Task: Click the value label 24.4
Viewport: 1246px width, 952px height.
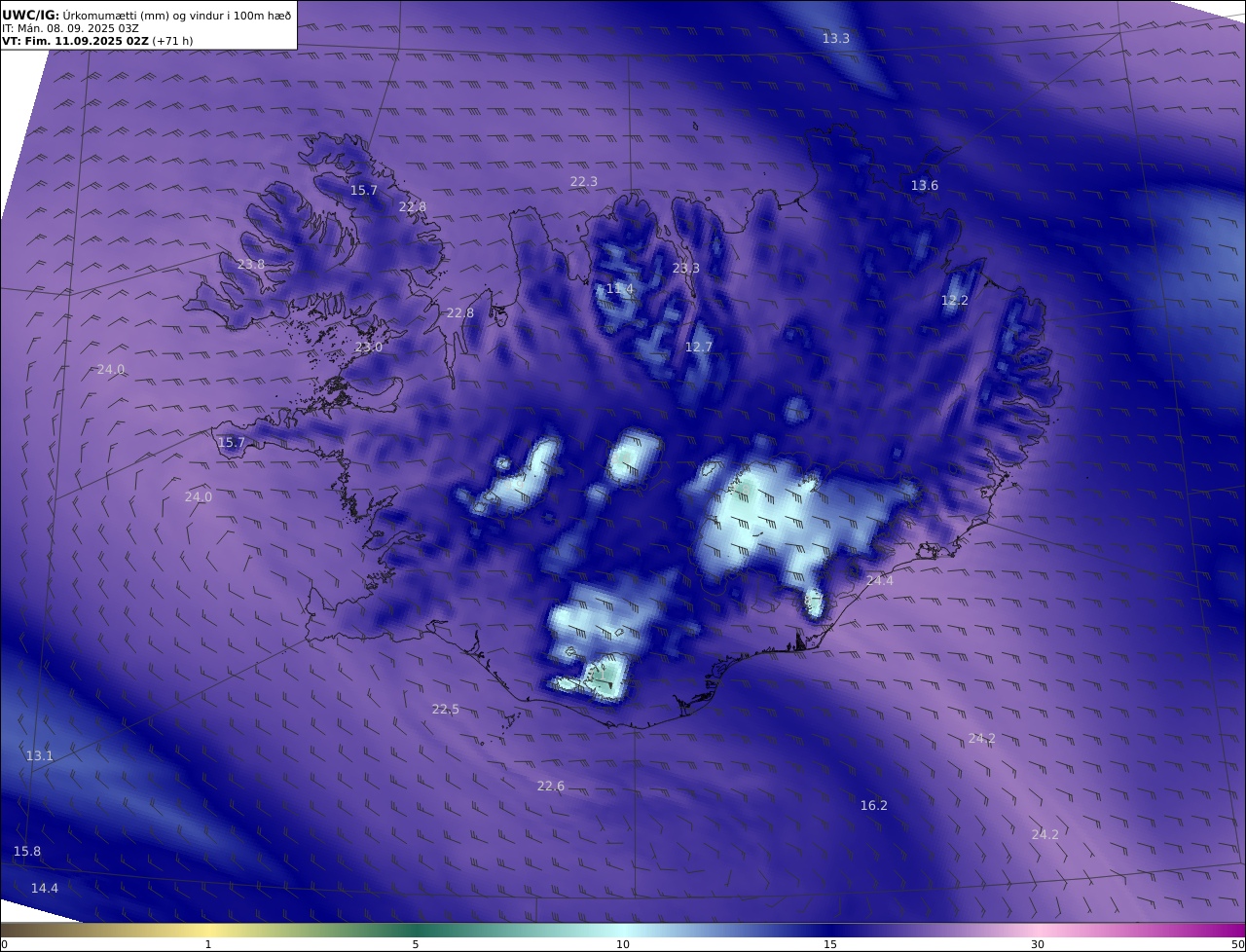Action: tap(880, 580)
